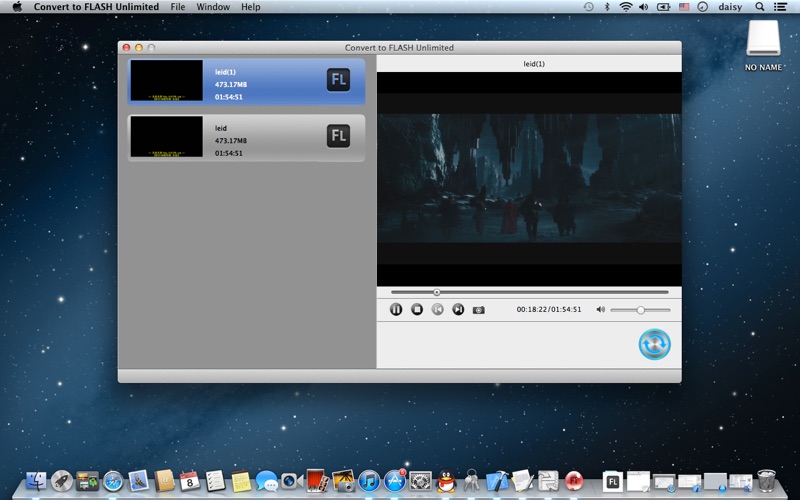The height and width of the screenshot is (500, 800).
Task: Open FaceTime camera icon in dock
Action: coord(292,481)
